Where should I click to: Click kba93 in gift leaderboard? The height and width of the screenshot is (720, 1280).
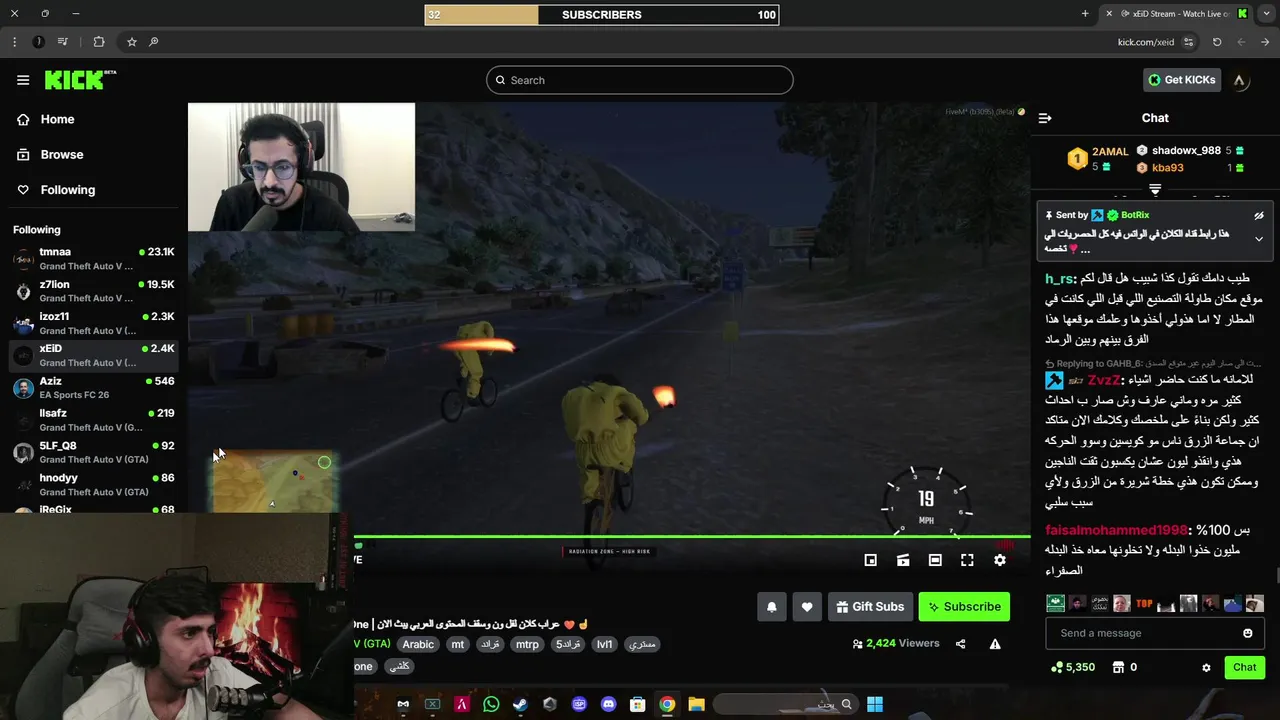[1167, 168]
